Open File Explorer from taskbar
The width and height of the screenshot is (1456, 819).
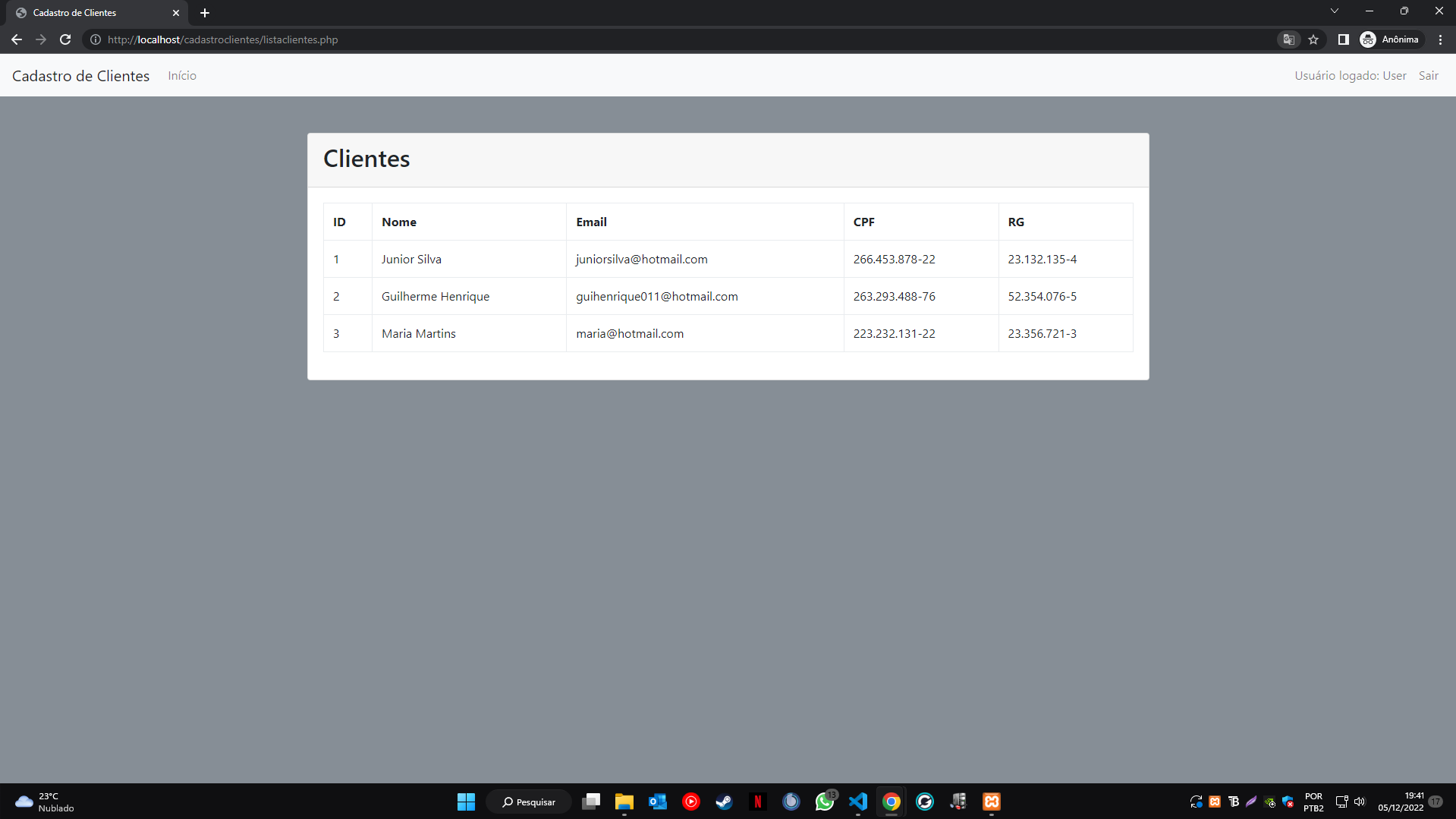tap(624, 802)
